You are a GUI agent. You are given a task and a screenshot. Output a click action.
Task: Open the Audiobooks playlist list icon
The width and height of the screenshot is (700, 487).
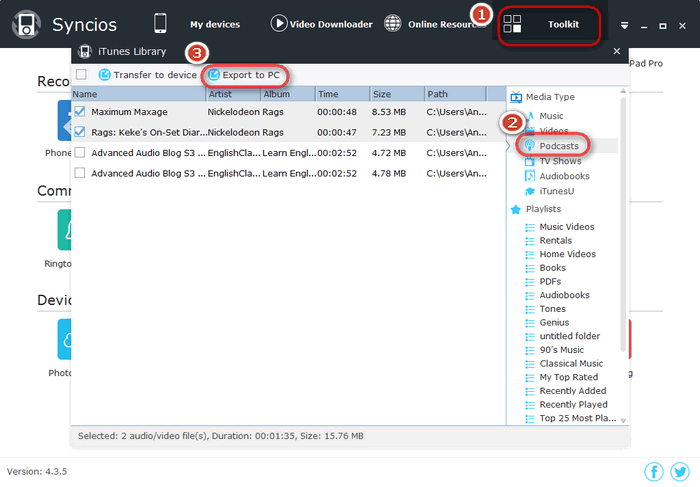click(530, 296)
